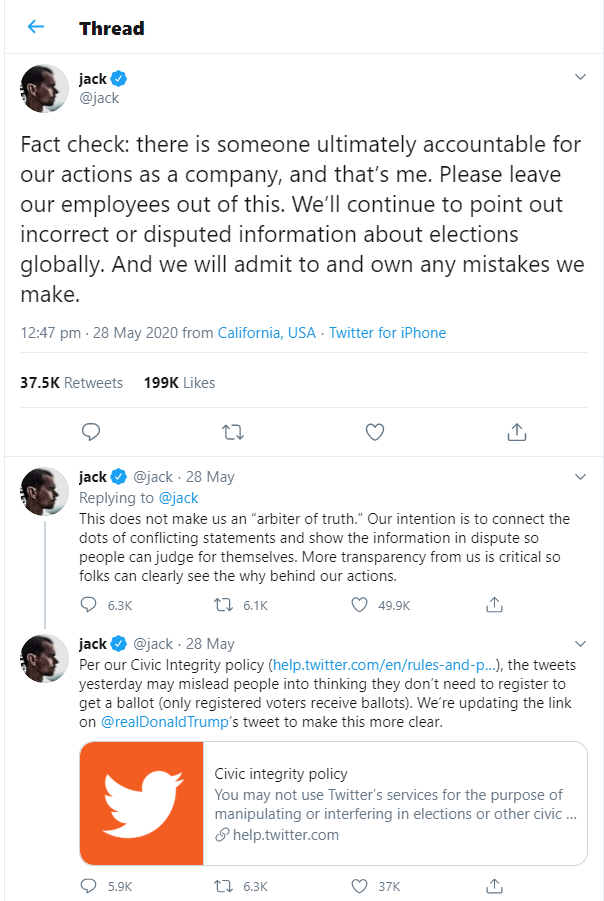Reply to the Civic Integrity policy tweet
The image size is (604, 901).
[91, 886]
